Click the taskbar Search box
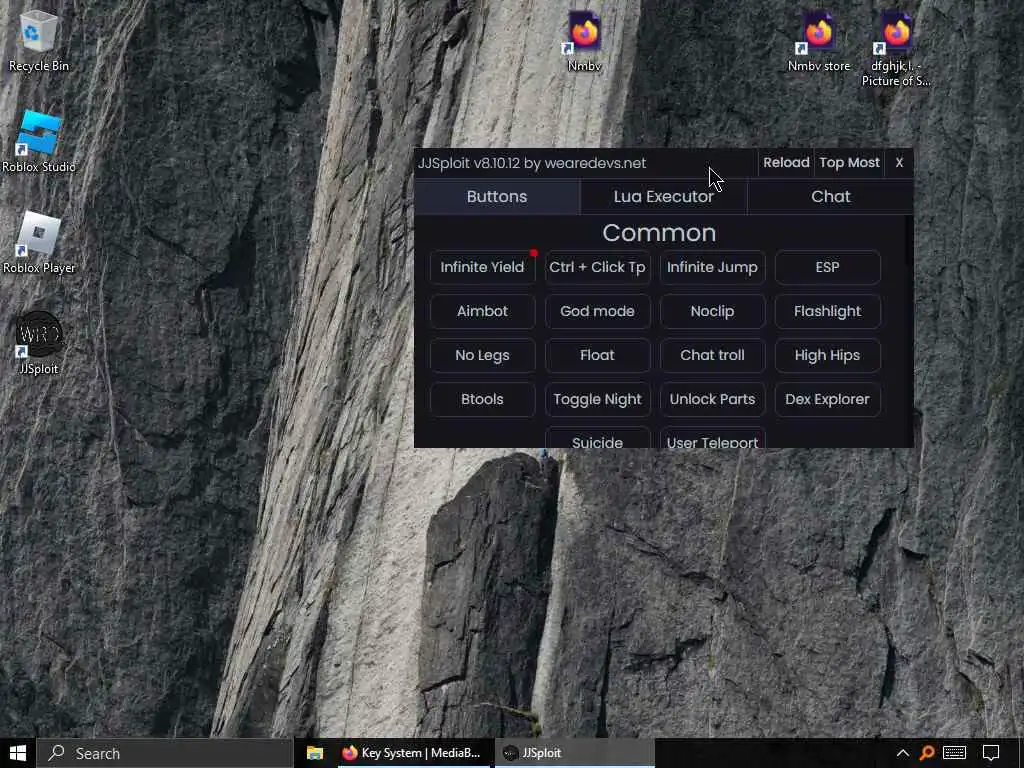Screen dimensions: 1024x768 [x=165, y=753]
